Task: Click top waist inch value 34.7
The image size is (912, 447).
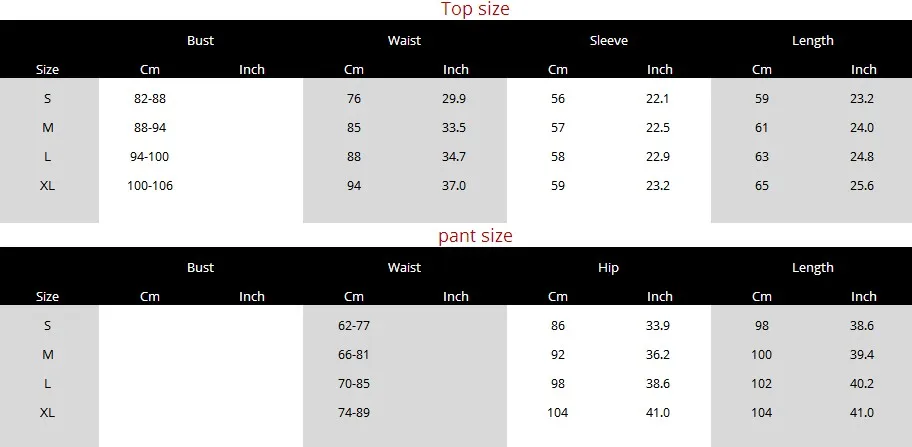Action: tap(454, 157)
